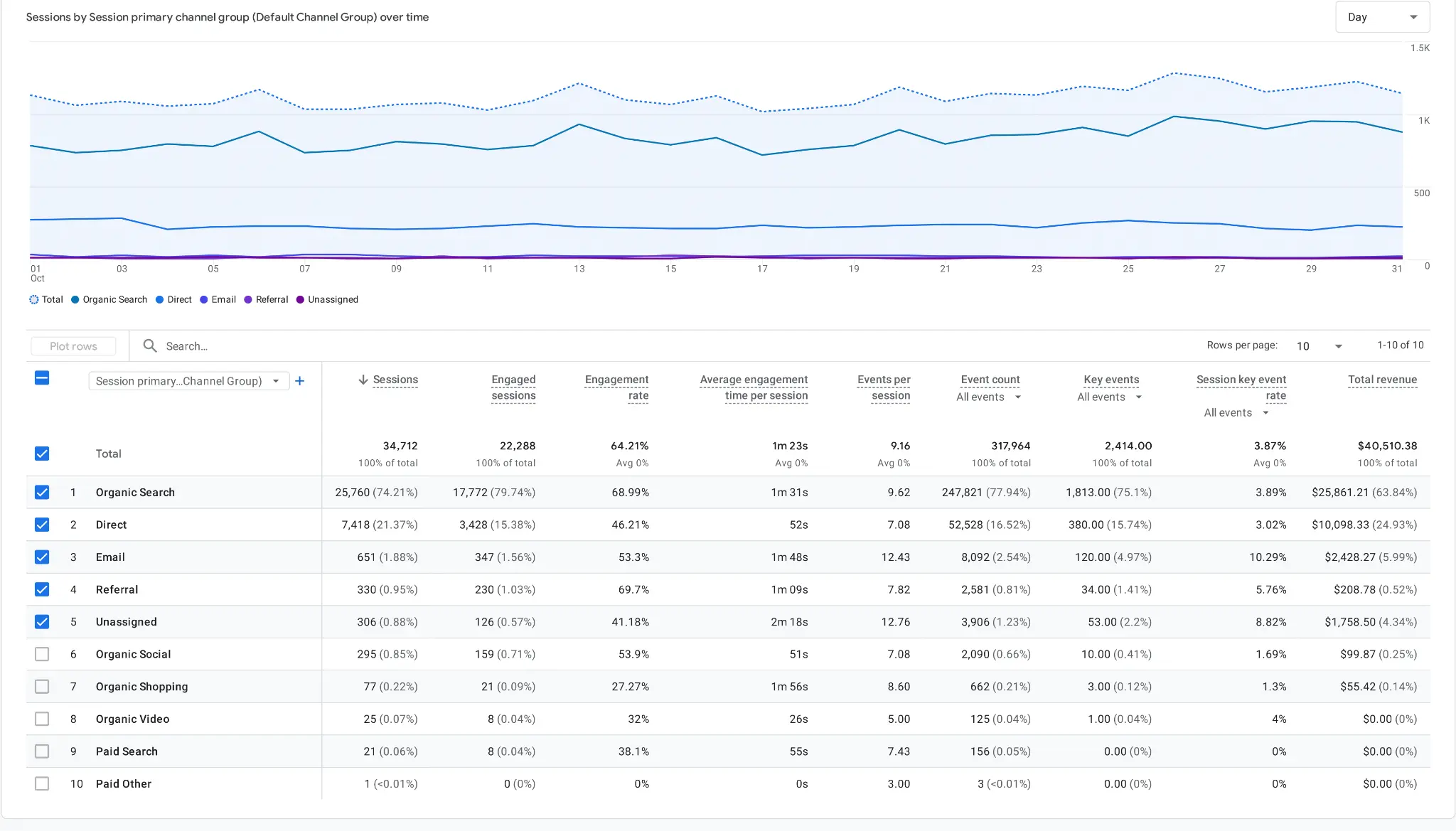Uncheck the Unassigned row checkbox

click(x=42, y=621)
